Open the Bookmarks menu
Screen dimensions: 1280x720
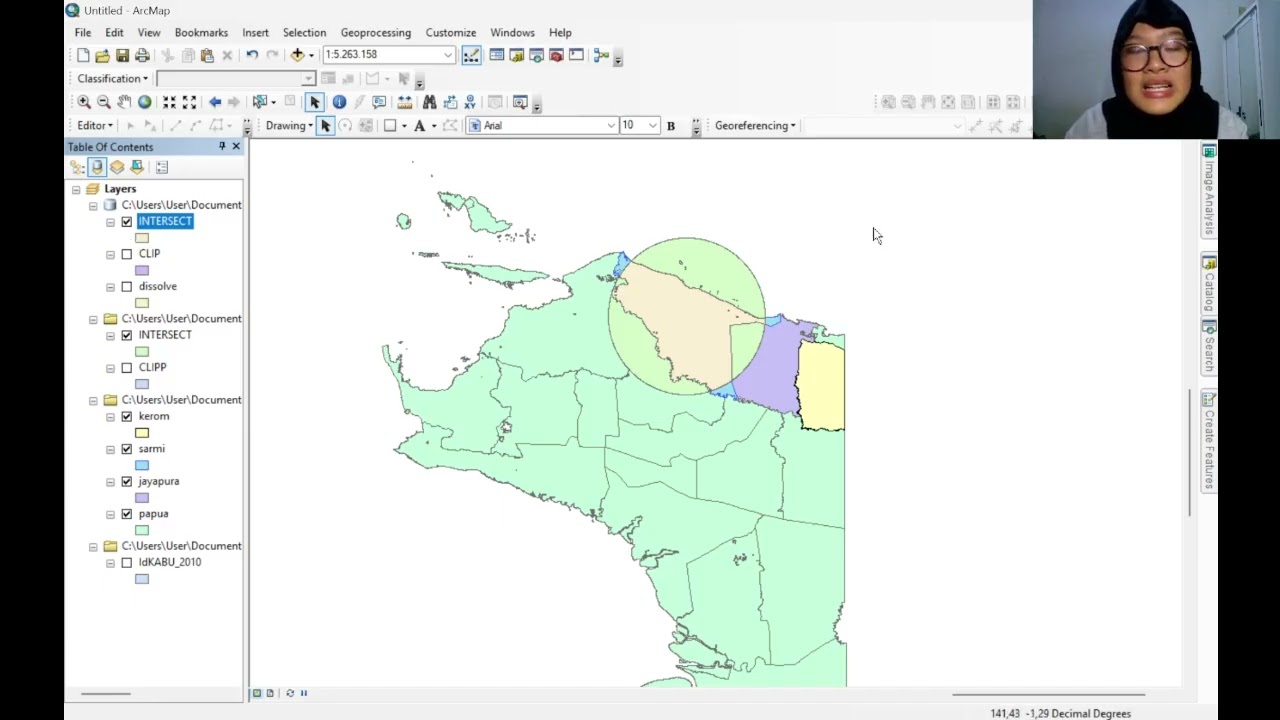click(201, 33)
